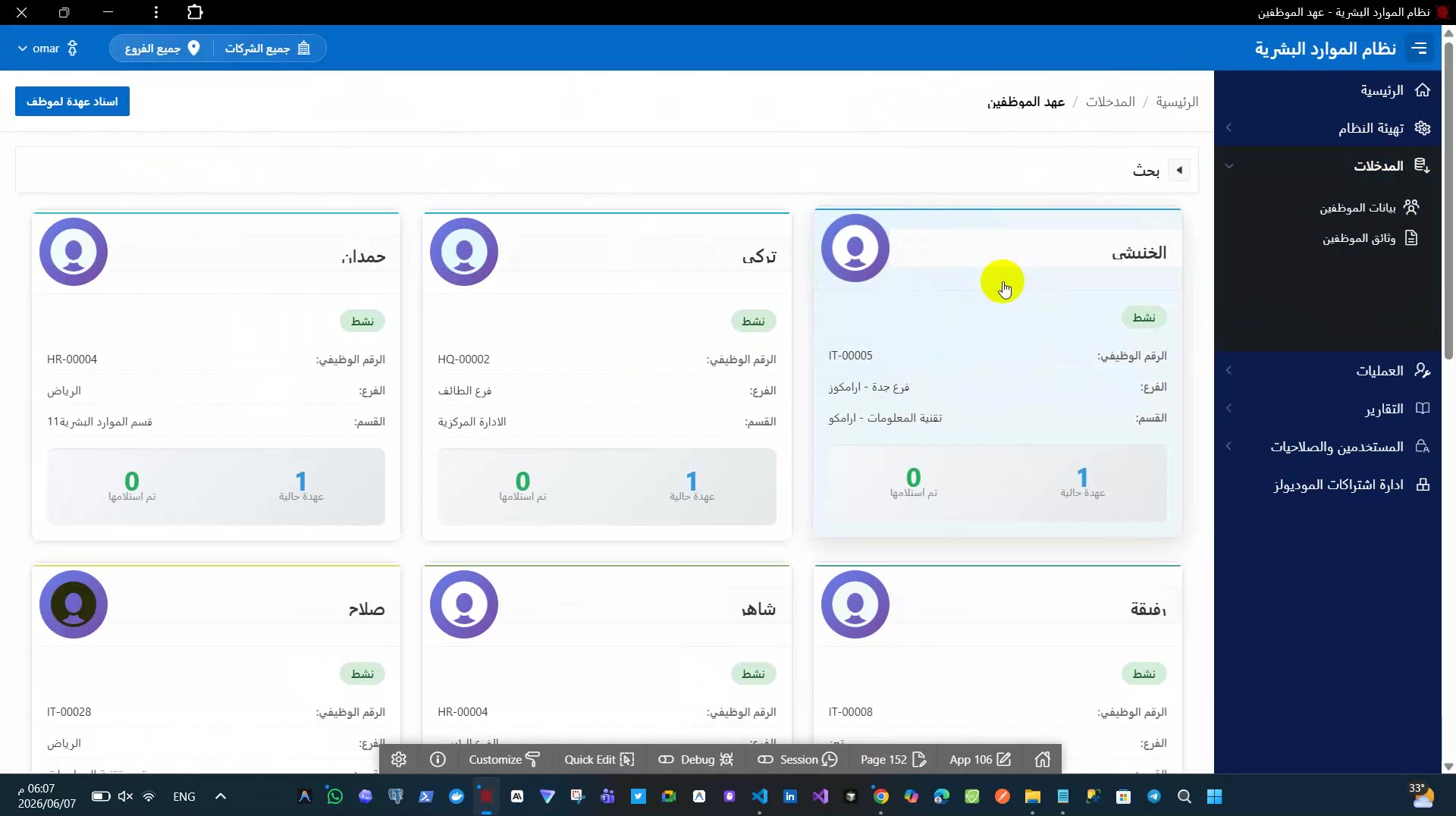Open developer toolbar Home icon
The height and width of the screenshot is (816, 1456).
1043,759
